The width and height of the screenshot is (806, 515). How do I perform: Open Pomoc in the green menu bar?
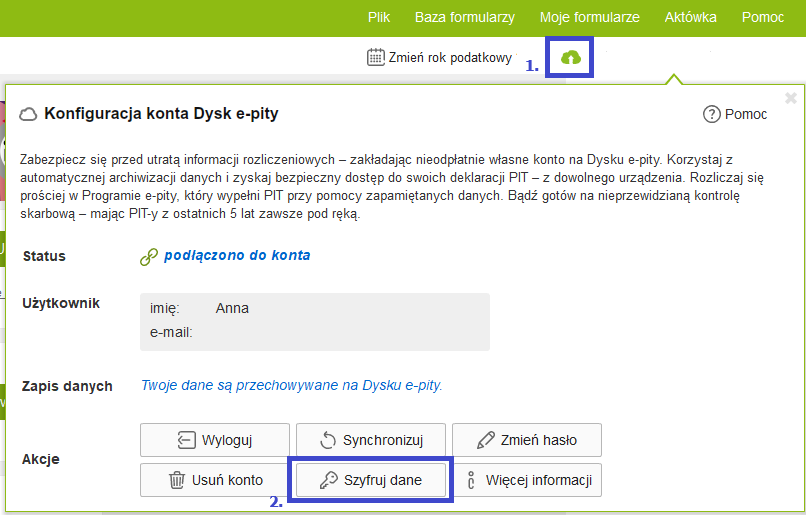pyautogui.click(x=763, y=17)
